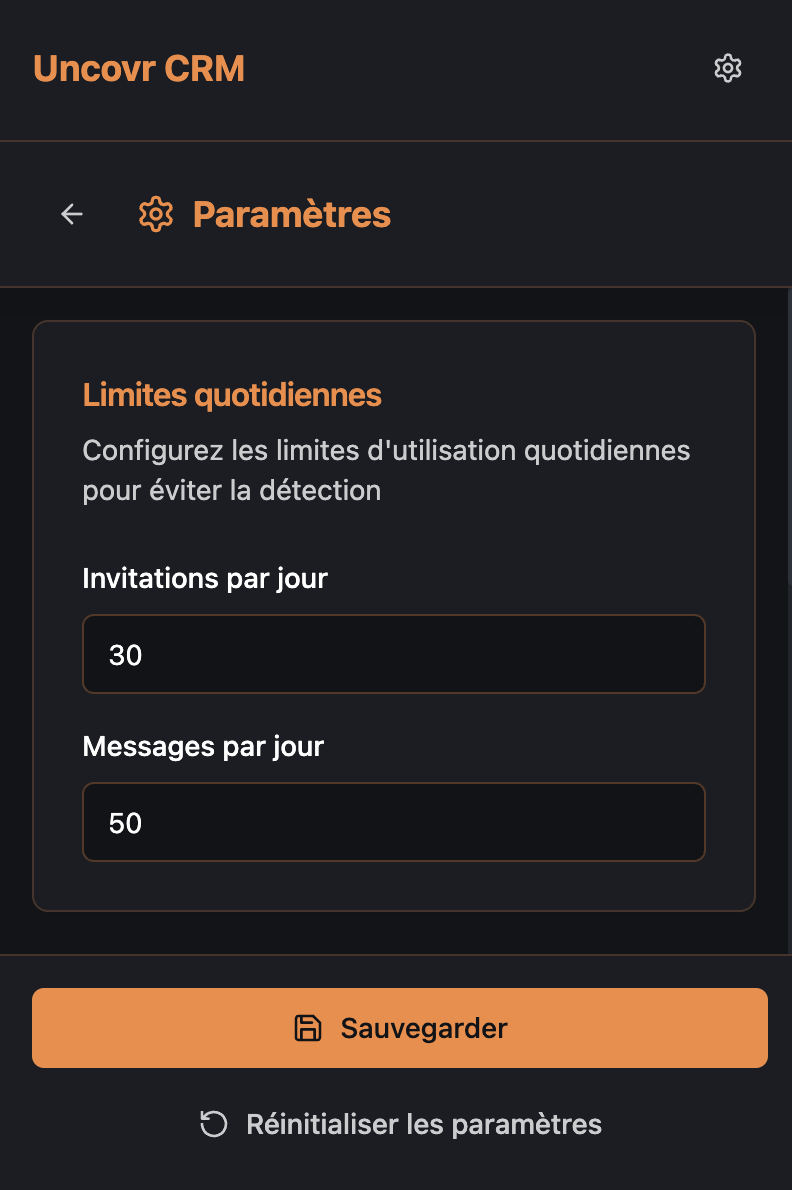Click the Paramètres page heading
The height and width of the screenshot is (1190, 792).
291,214
